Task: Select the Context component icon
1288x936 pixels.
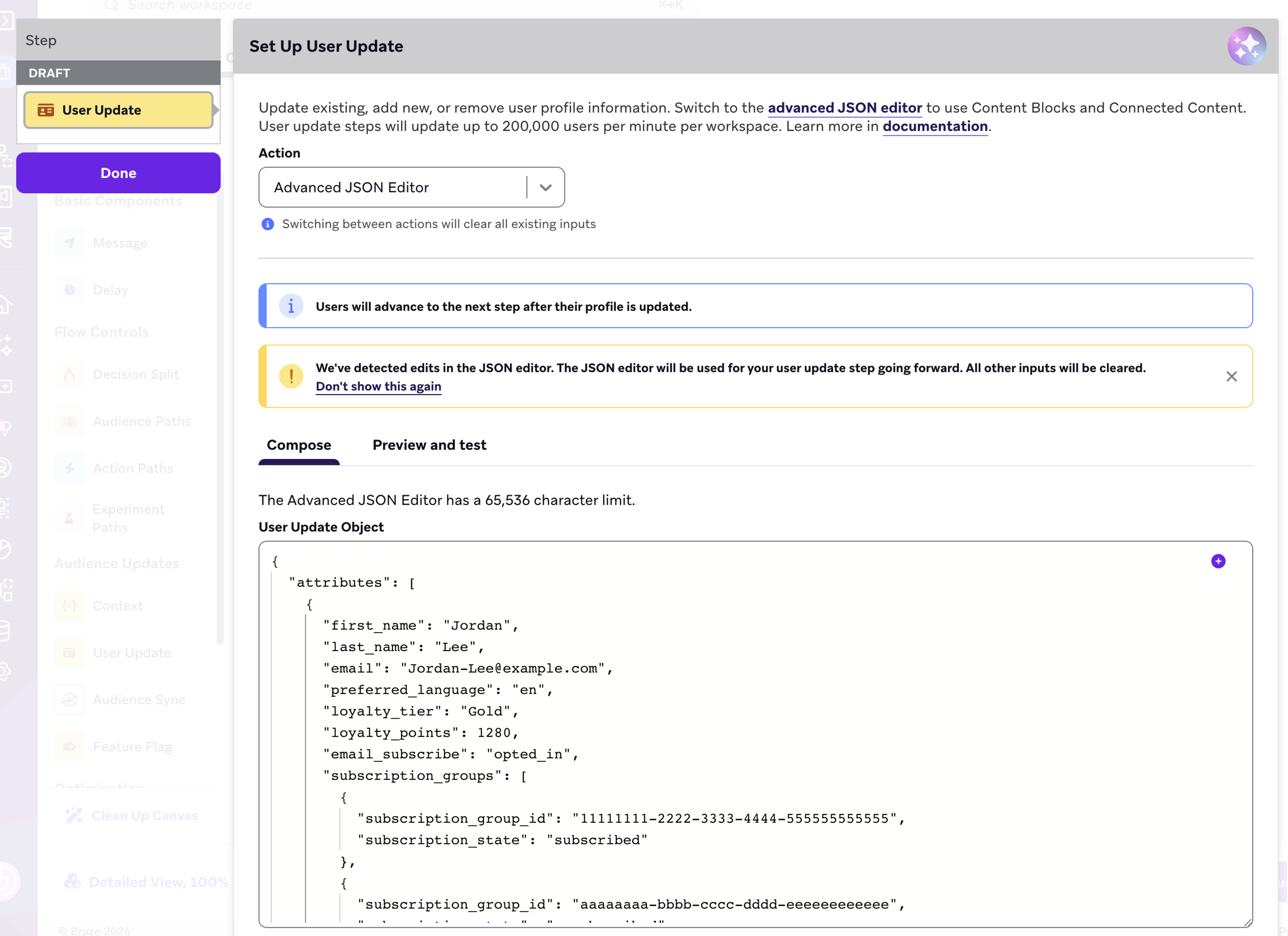Action: point(69,606)
